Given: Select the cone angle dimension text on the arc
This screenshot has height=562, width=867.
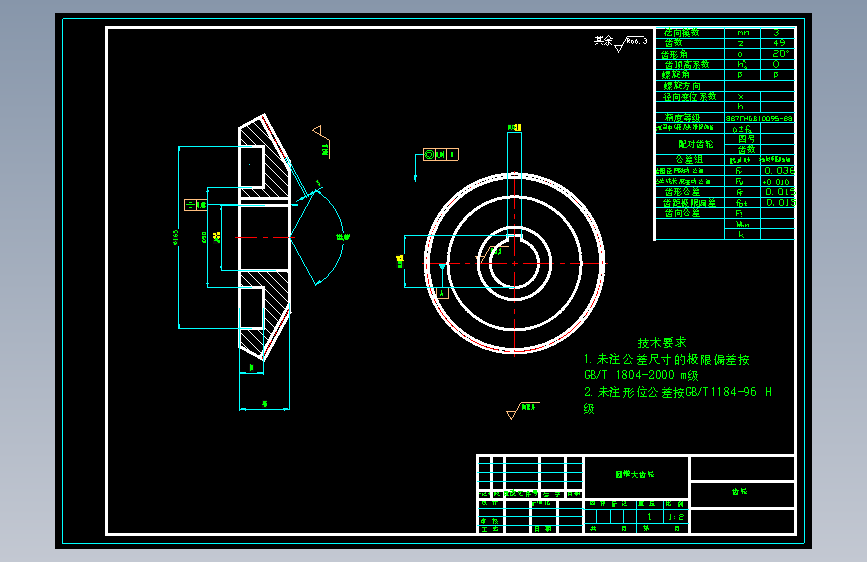Looking at the screenshot, I should coord(343,237).
